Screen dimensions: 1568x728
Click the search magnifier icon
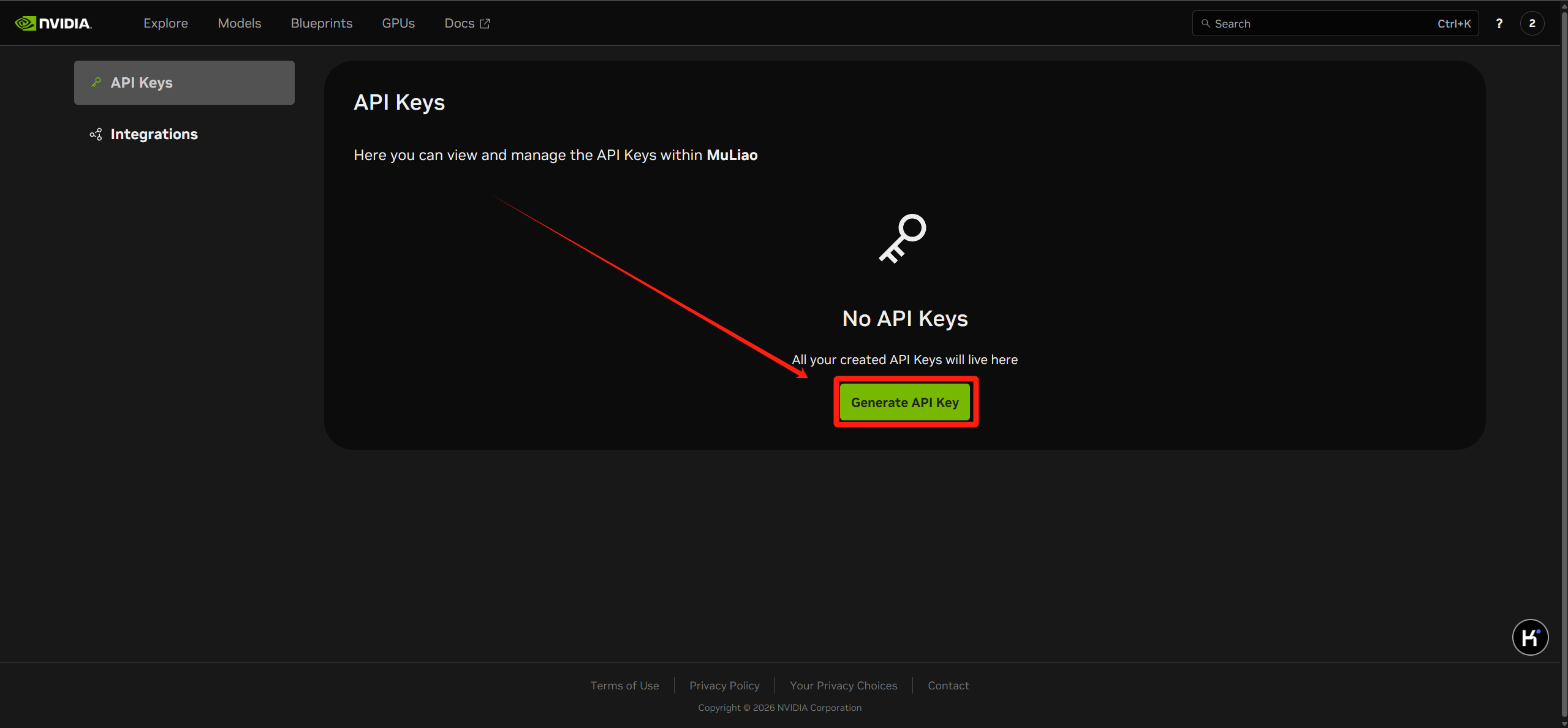pos(1205,23)
